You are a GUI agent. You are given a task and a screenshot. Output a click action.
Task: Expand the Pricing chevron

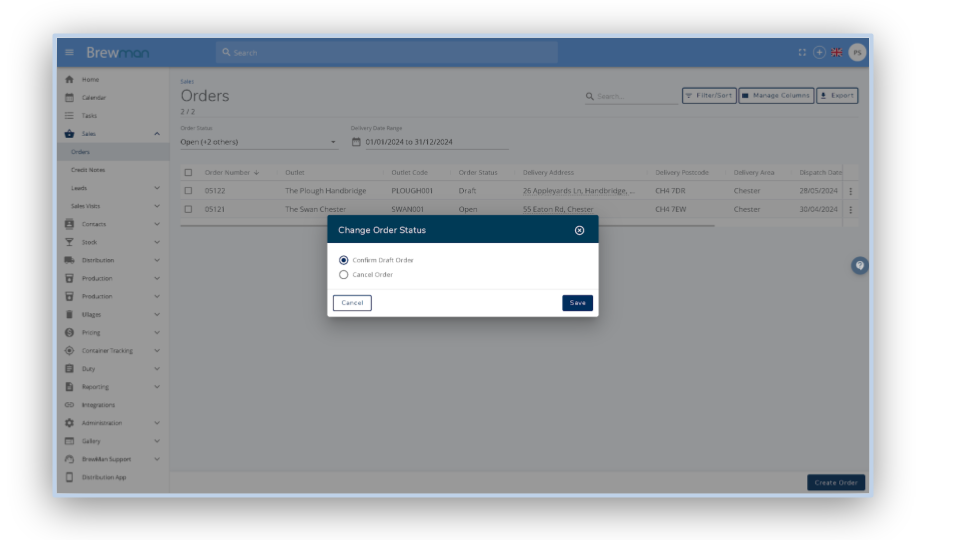pos(157,332)
